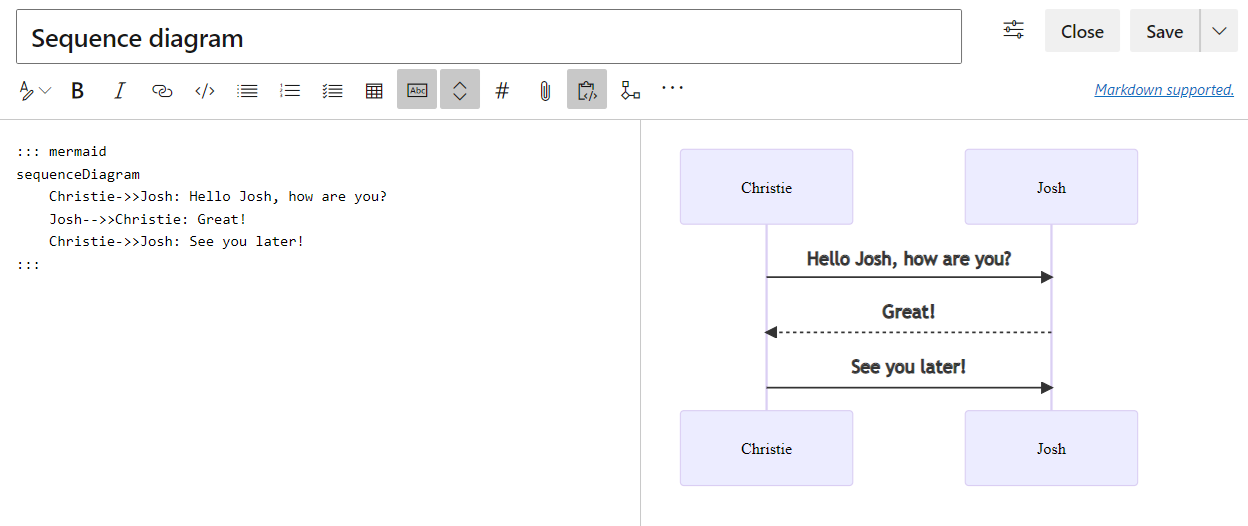Show more toolbar options ellipsis
Viewport: 1248px width, 526px height.
click(672, 88)
